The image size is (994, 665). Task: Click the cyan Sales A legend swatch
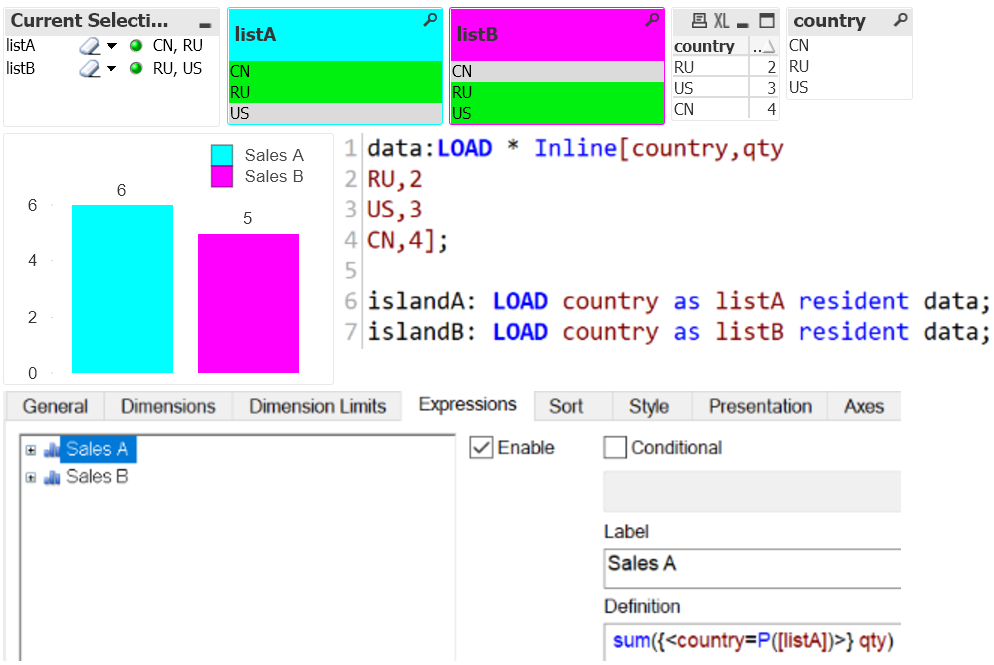[x=222, y=155]
